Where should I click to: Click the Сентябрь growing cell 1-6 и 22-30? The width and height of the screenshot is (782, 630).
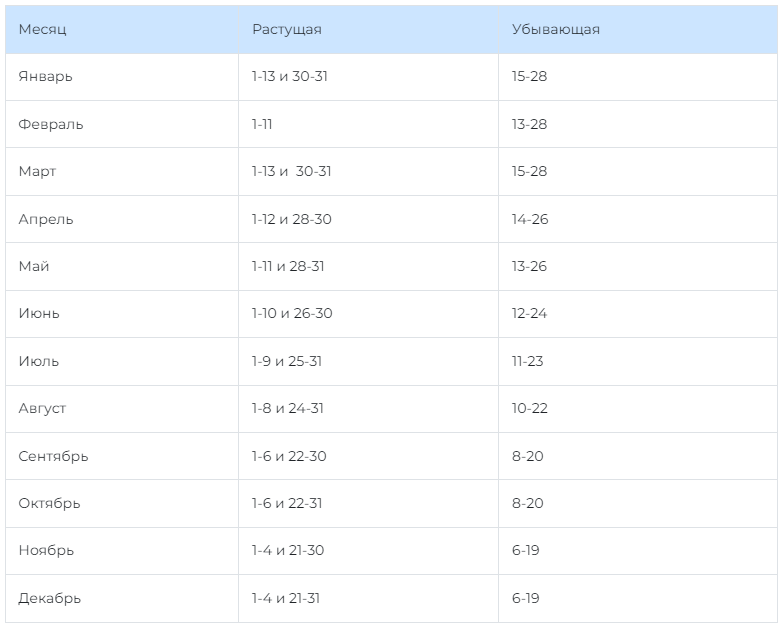click(289, 456)
